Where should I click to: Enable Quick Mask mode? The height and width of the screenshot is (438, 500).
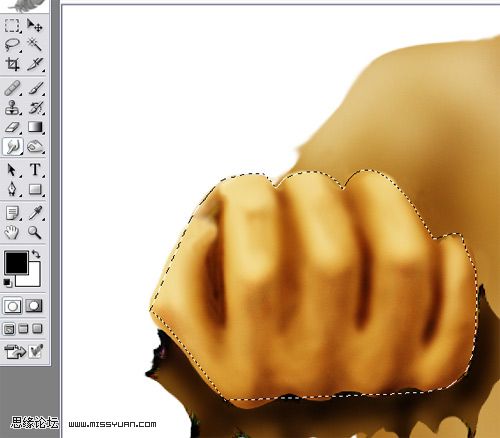point(34,306)
